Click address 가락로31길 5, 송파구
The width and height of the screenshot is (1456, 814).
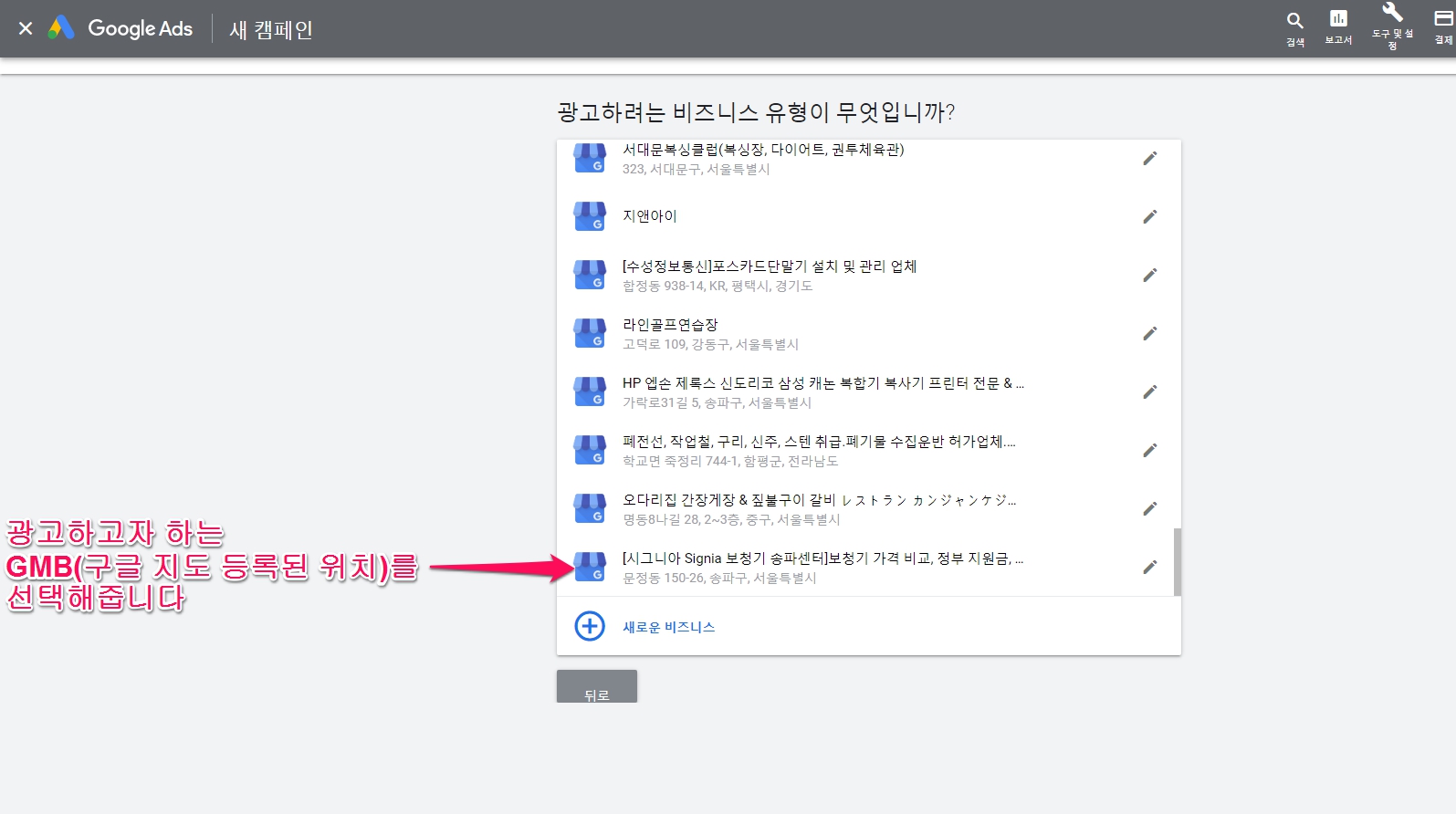tap(717, 402)
